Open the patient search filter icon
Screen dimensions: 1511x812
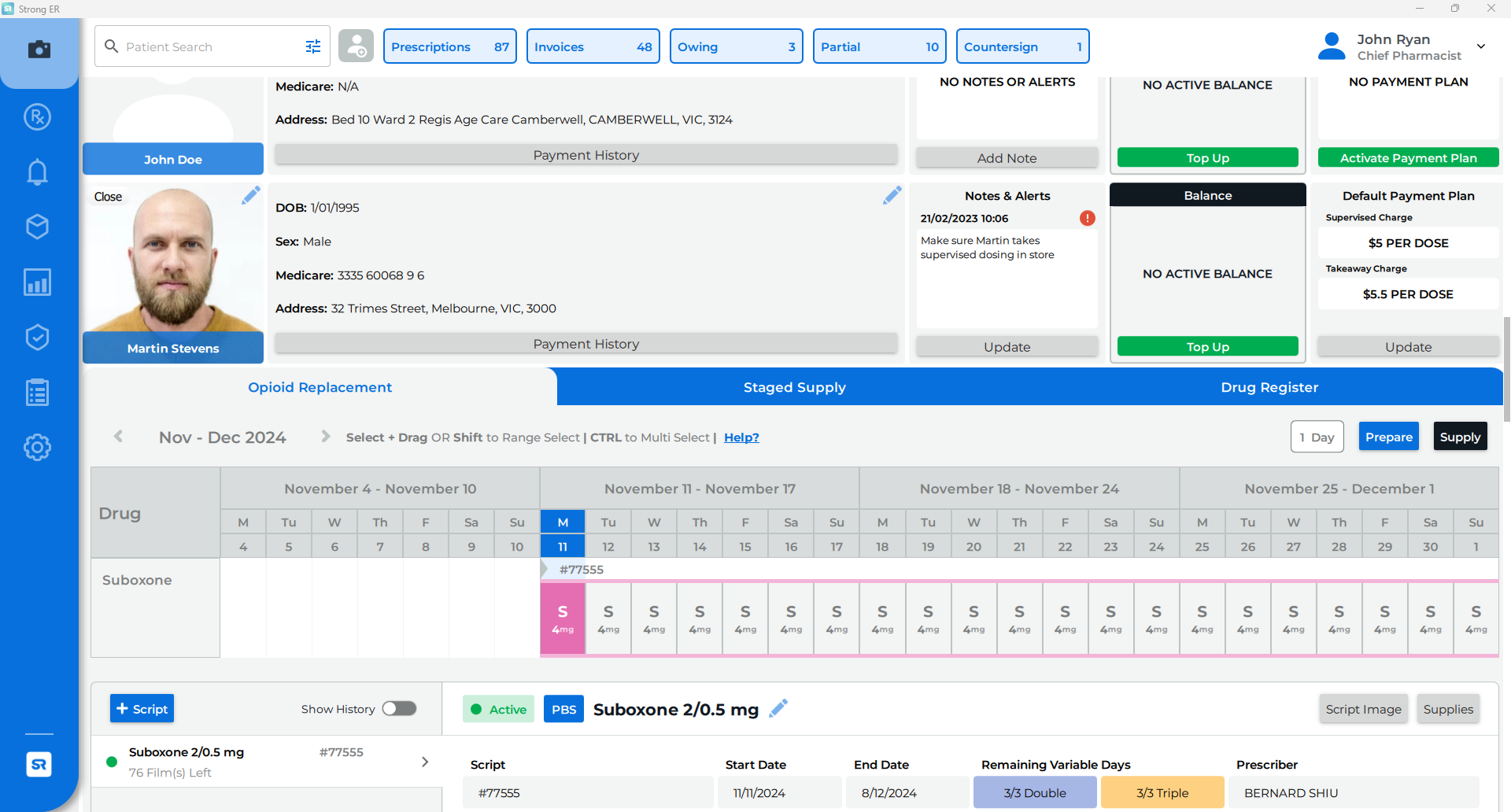[x=313, y=46]
